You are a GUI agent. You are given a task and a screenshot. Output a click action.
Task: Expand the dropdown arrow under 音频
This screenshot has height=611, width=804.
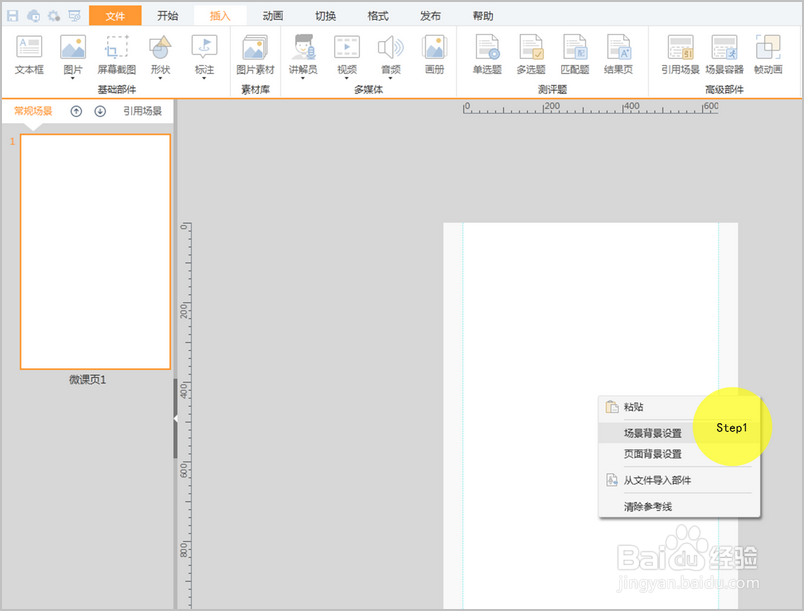[x=391, y=78]
